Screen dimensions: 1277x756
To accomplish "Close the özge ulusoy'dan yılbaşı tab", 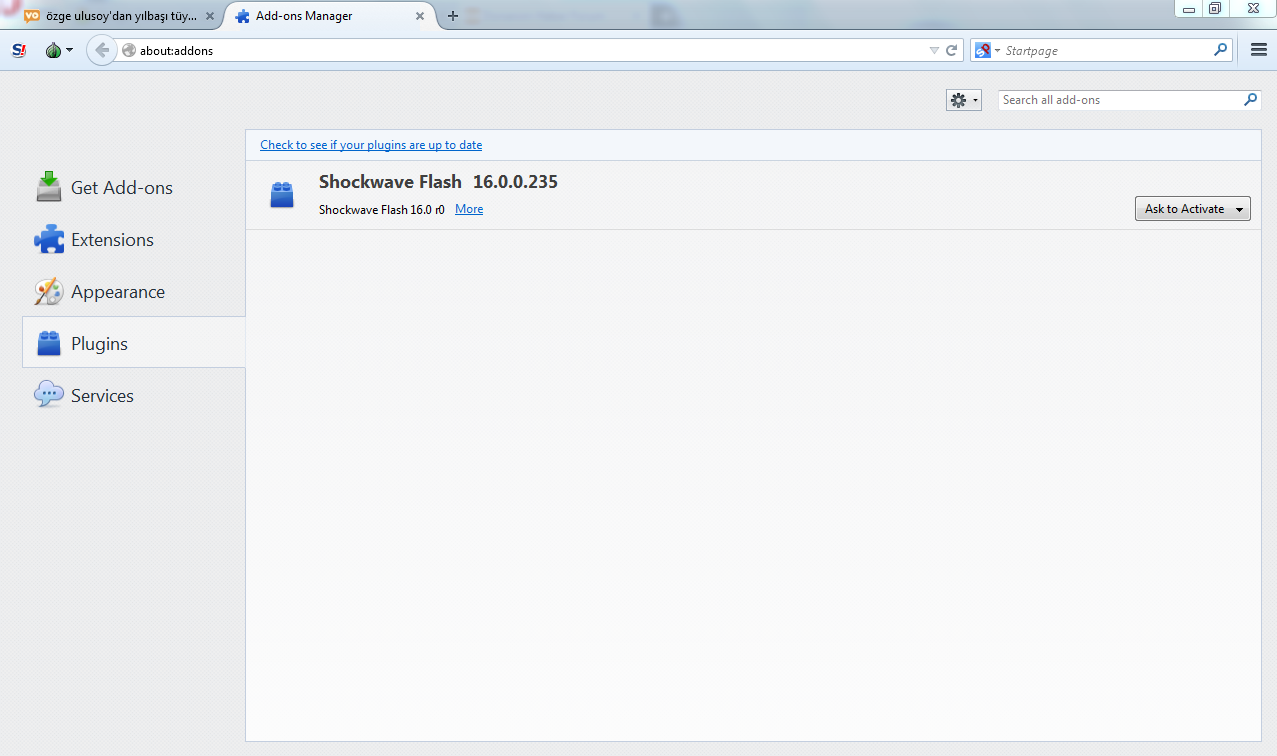I will click(x=210, y=16).
